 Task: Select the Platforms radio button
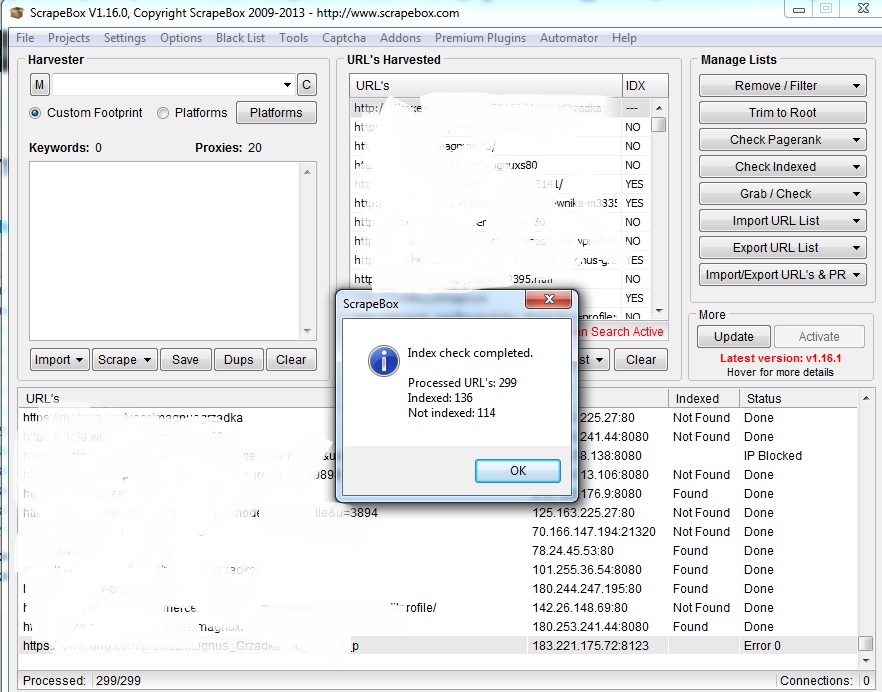click(x=163, y=113)
